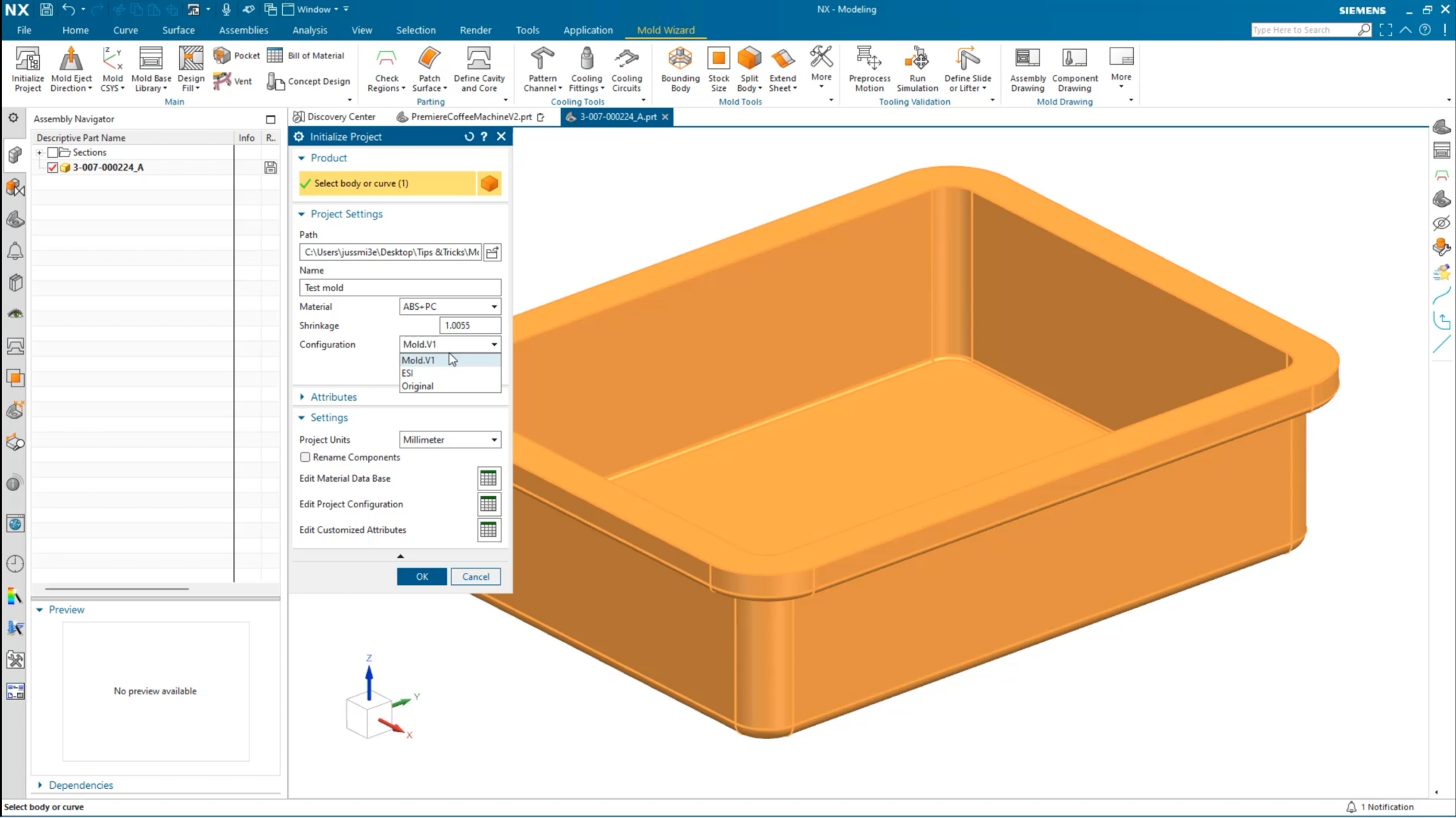Enable the Rename Components checkbox

[x=304, y=457]
